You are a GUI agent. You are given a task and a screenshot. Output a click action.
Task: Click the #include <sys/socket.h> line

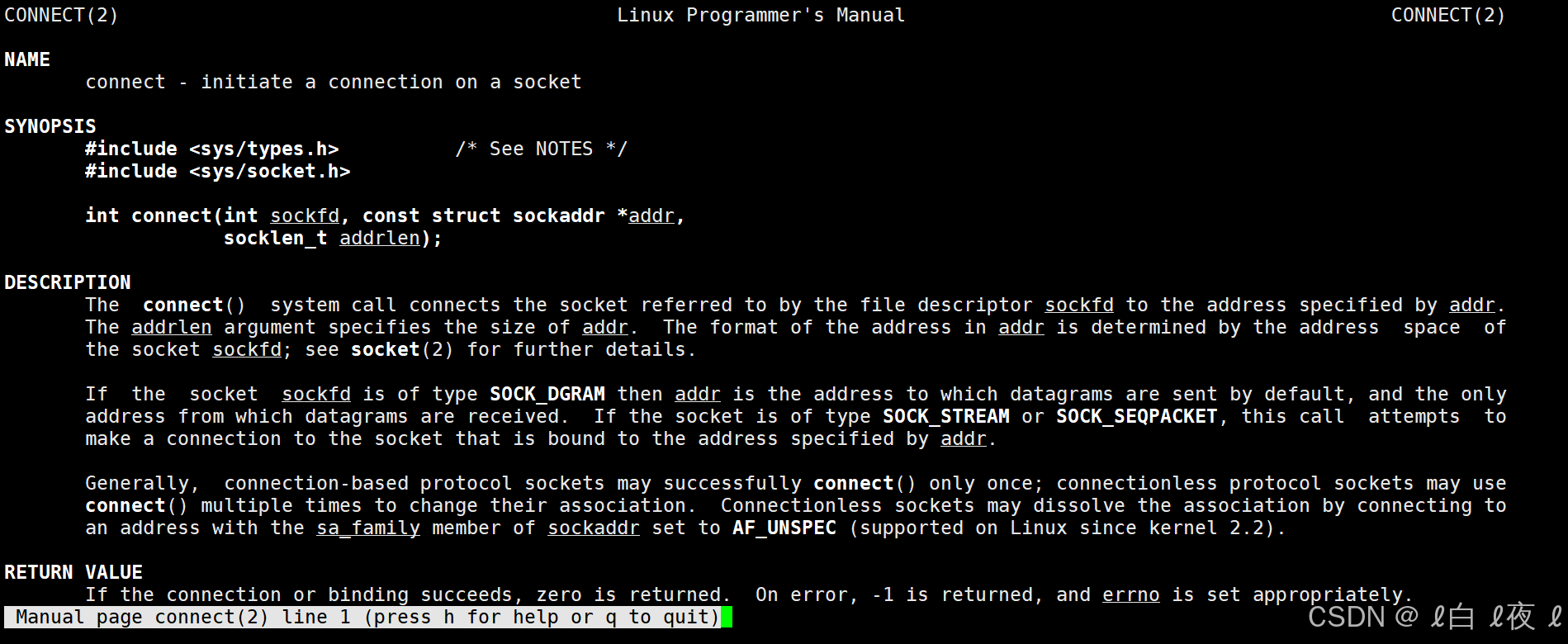click(x=218, y=171)
